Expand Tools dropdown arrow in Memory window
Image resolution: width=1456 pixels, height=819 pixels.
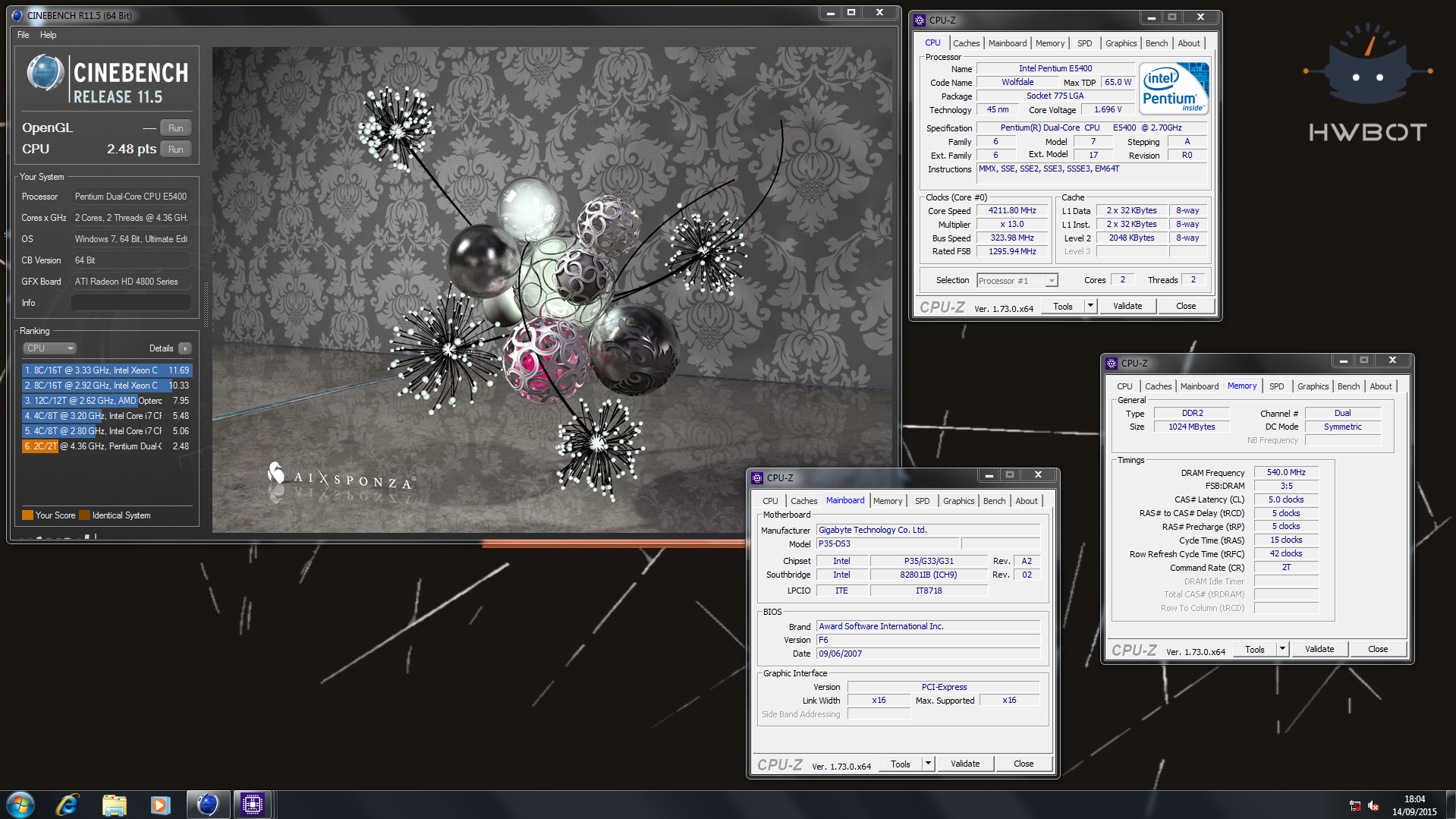1282,649
